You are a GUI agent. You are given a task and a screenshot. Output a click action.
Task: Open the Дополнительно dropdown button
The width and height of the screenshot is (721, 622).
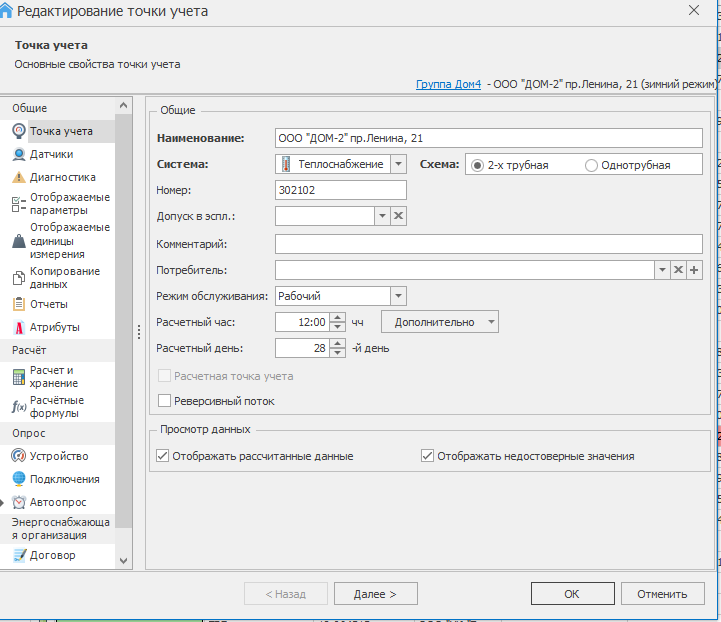pos(440,322)
